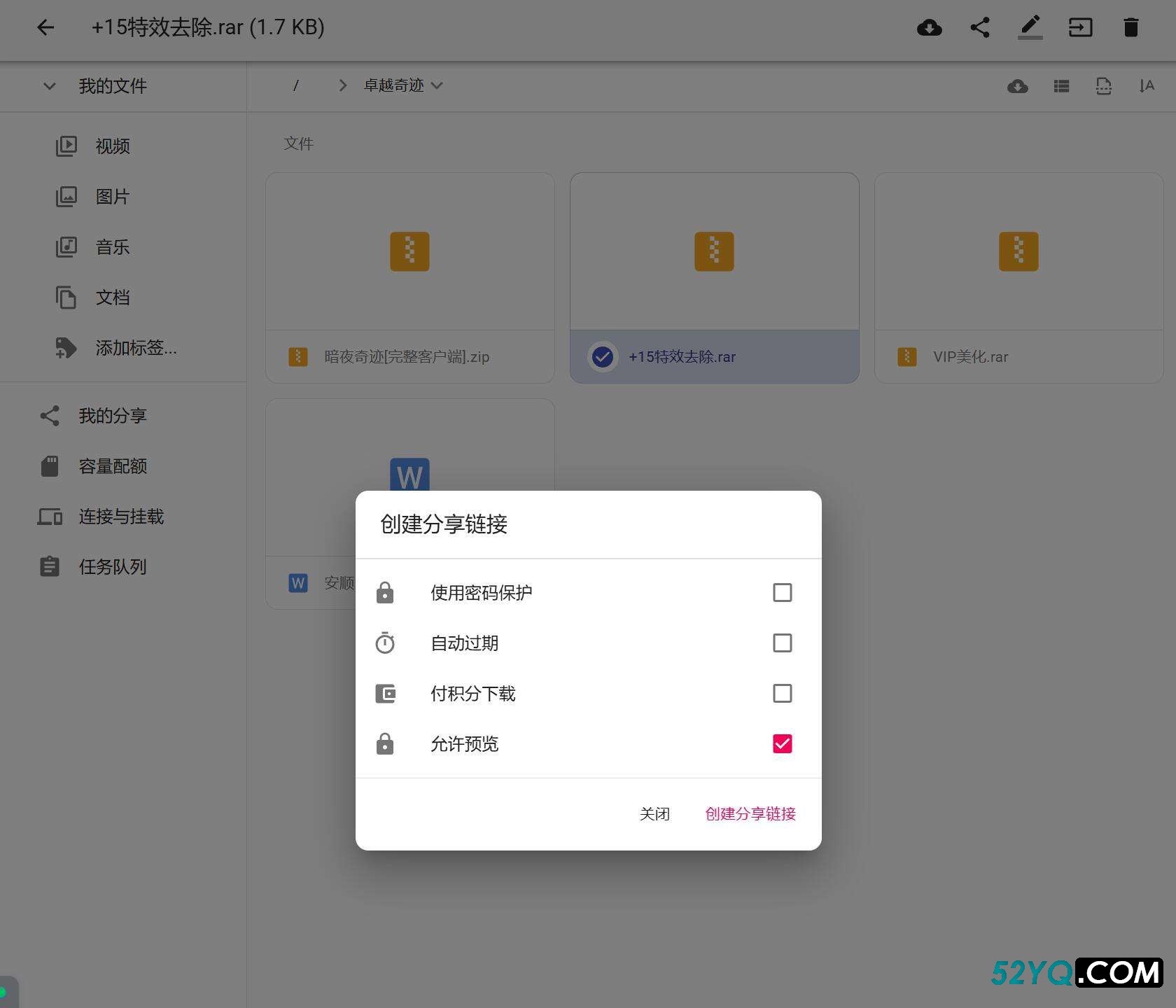The height and width of the screenshot is (1008, 1176).
Task: Open 我的分享 in sidebar
Action: click(x=112, y=416)
